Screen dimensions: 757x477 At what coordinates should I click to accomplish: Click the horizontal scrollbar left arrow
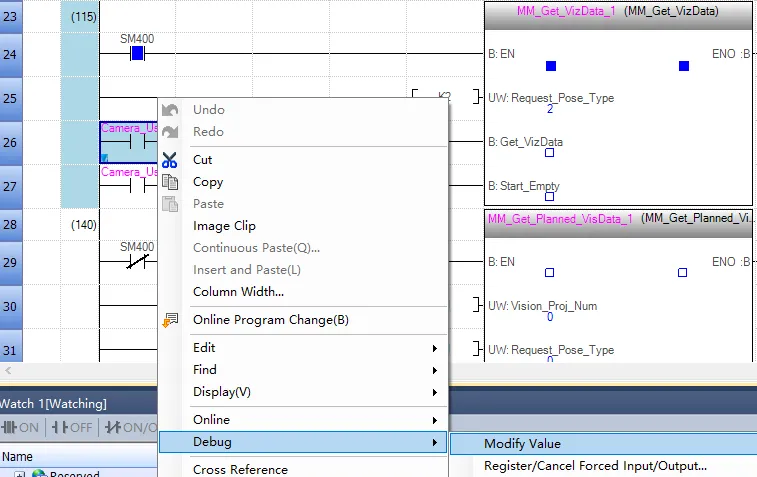click(x=8, y=371)
